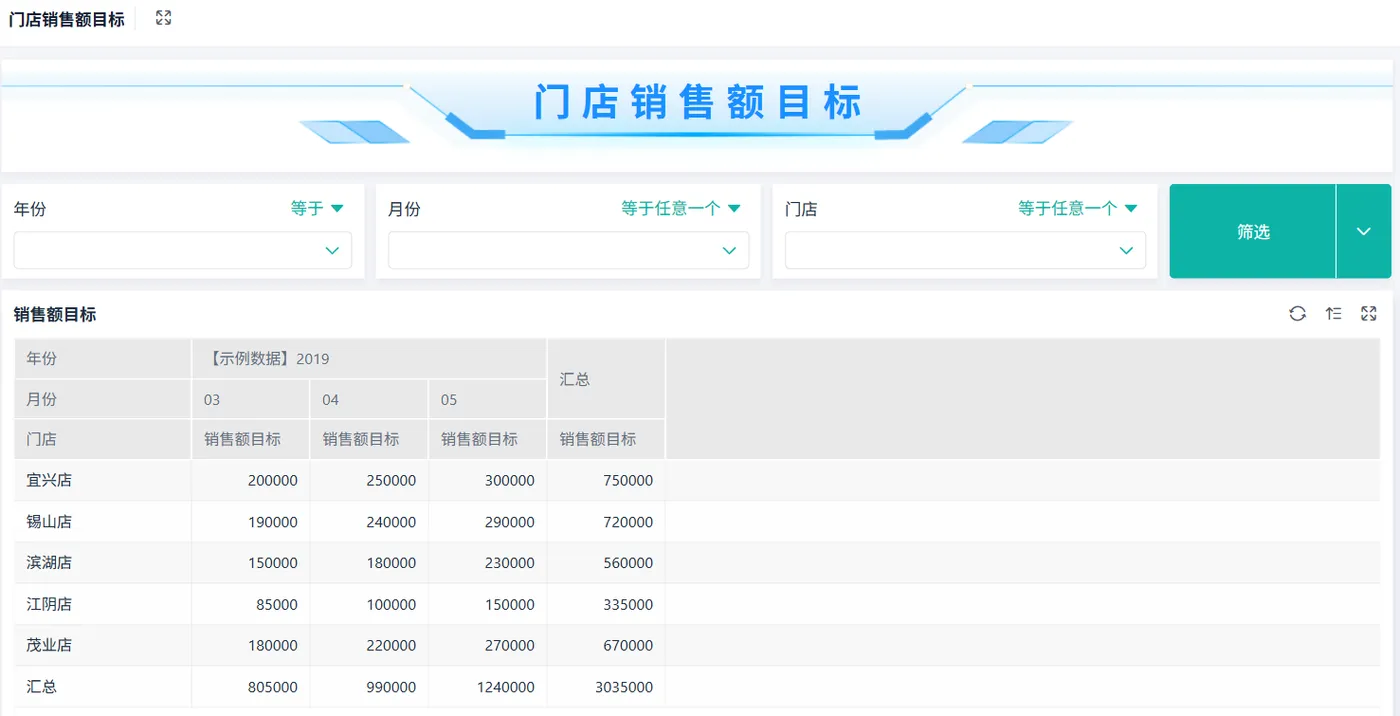Click cell value 85000 in 江阴店 row
This screenshot has width=1400, height=716.
click(277, 605)
